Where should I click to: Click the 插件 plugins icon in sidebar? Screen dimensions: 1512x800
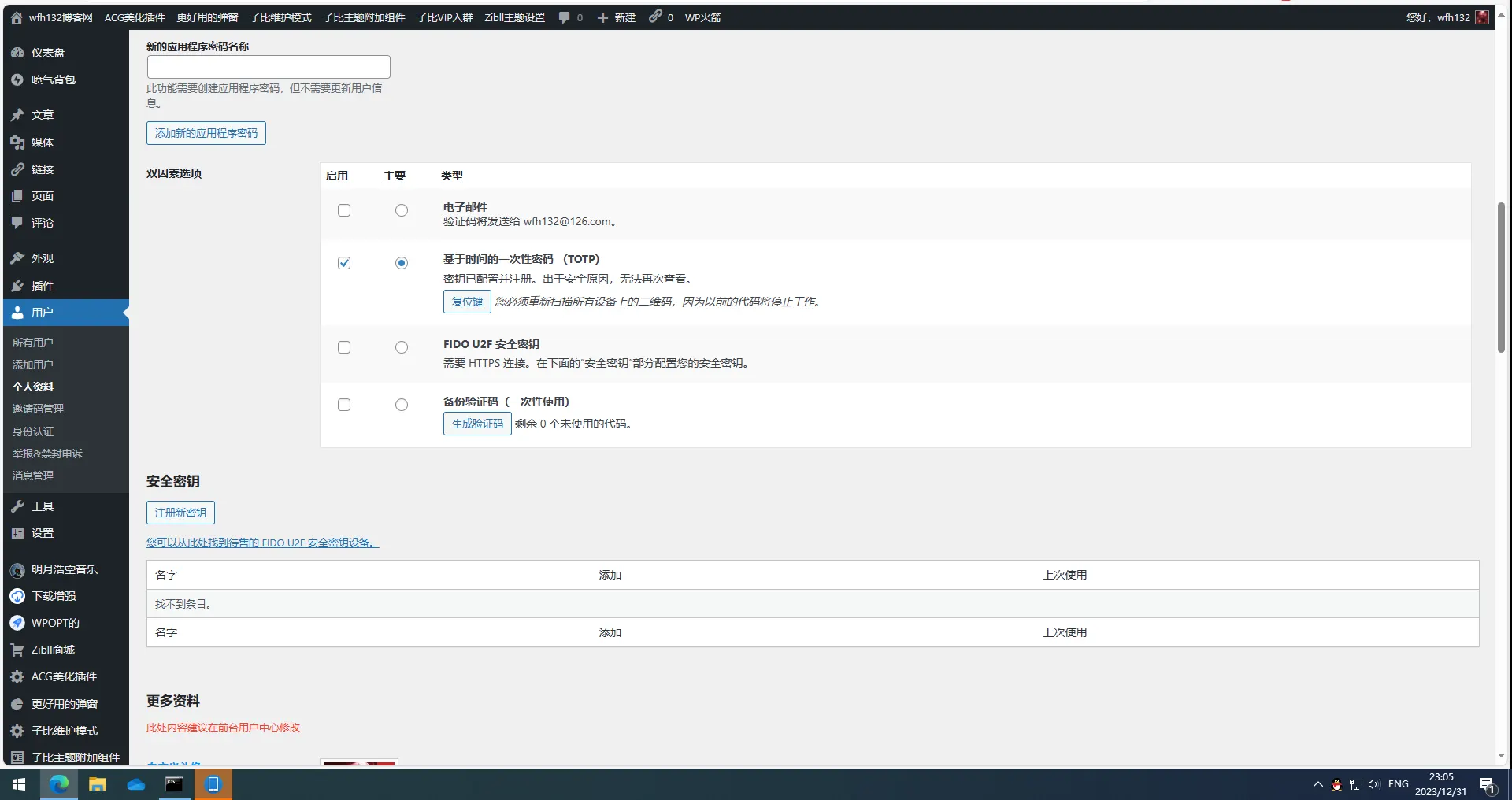pos(17,286)
